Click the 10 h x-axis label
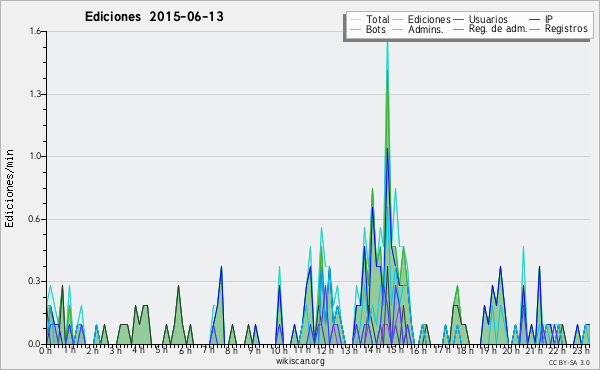The width and height of the screenshot is (600, 370). 279,350
